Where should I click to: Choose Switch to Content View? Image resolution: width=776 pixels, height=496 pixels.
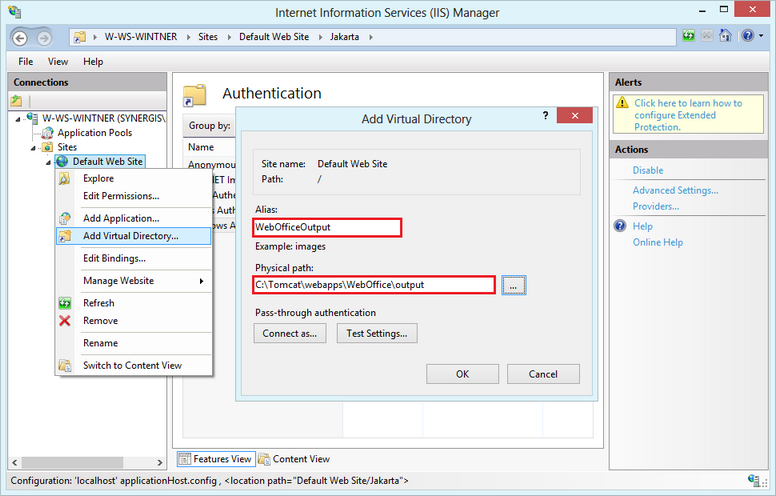(134, 365)
